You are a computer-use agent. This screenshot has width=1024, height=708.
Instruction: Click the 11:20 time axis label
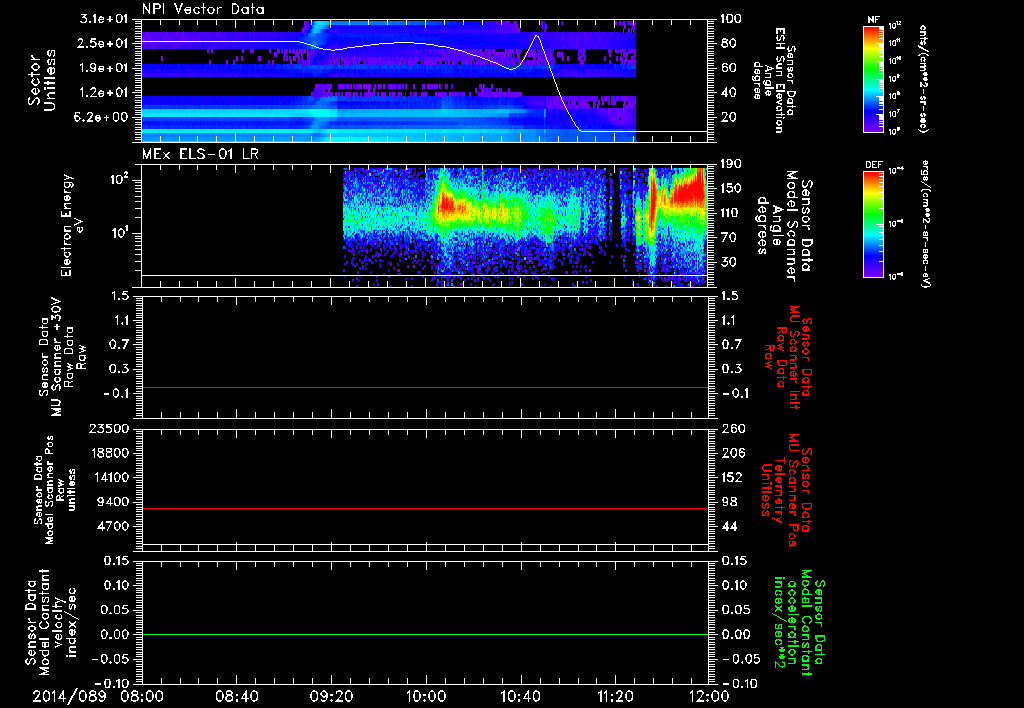pyautogui.click(x=615, y=696)
